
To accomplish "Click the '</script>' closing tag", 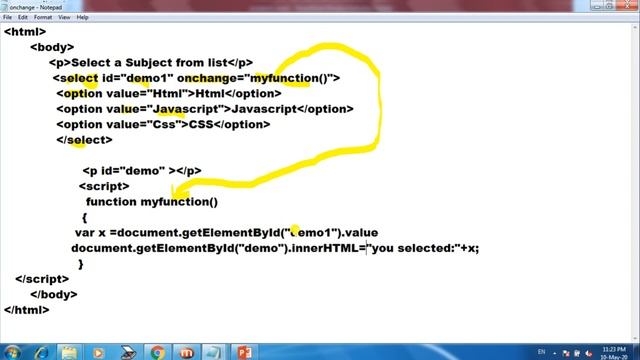I will tap(42, 279).
